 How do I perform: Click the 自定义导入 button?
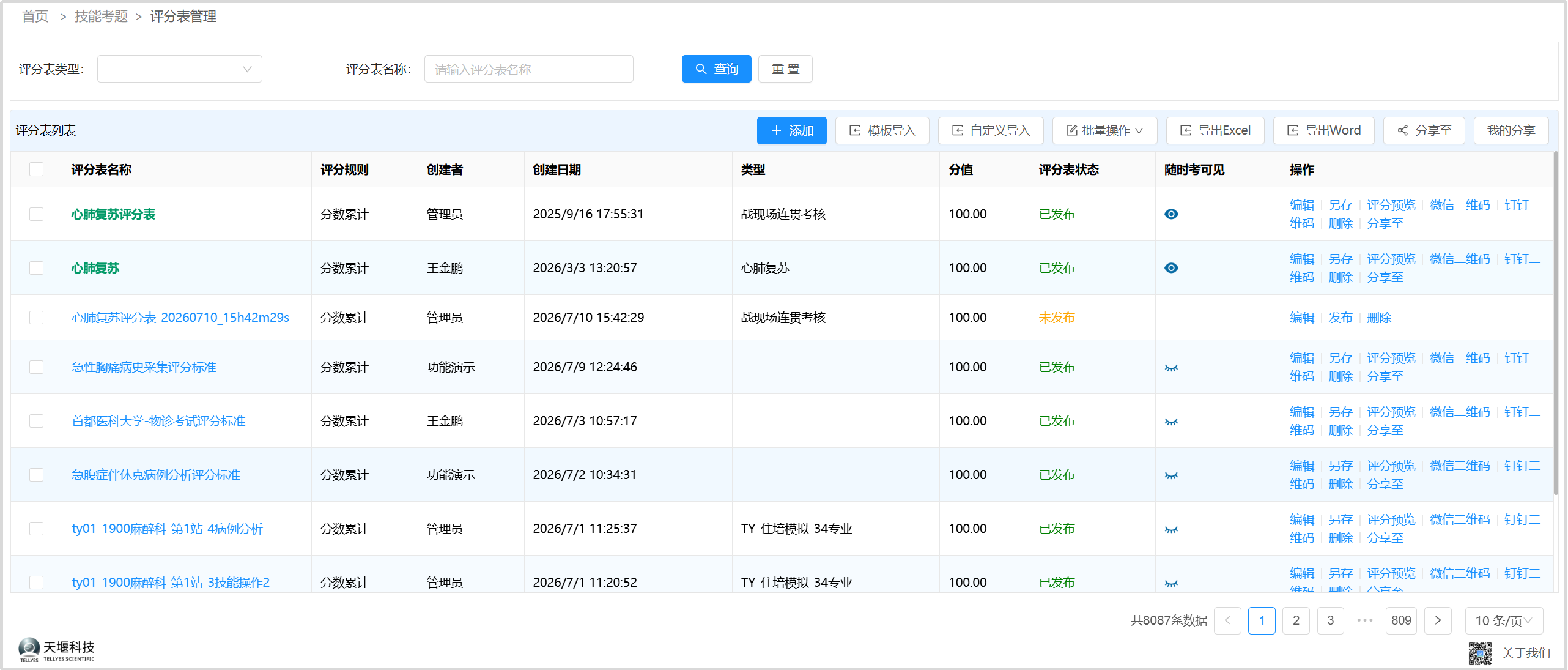click(990, 130)
